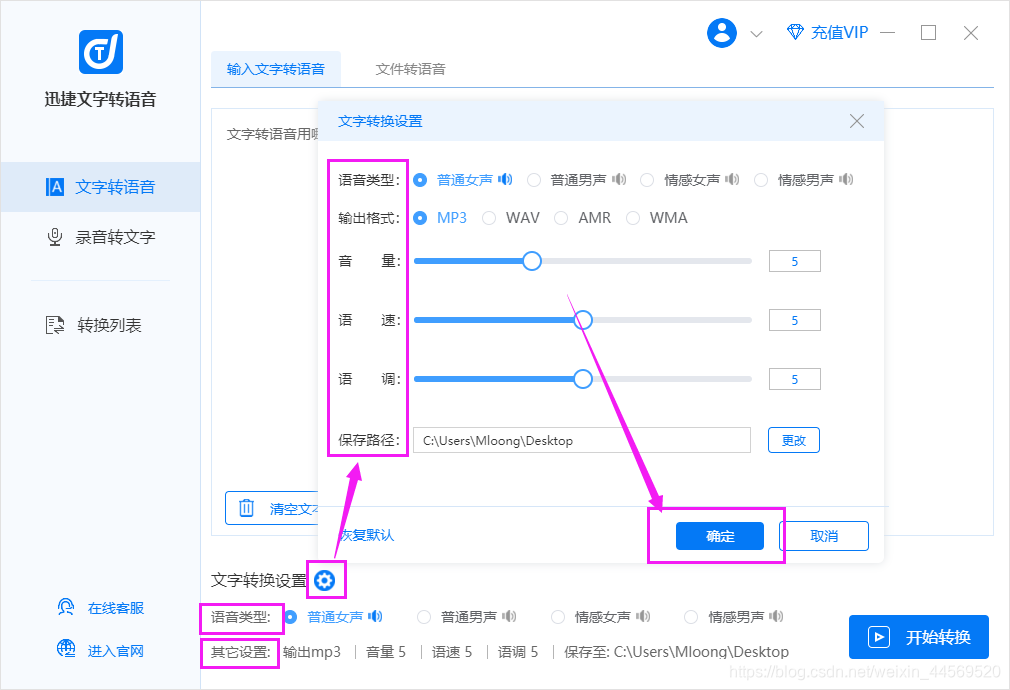This screenshot has height=690, width=1010.
Task: Click the 开始转换 start button
Action: (x=919, y=637)
